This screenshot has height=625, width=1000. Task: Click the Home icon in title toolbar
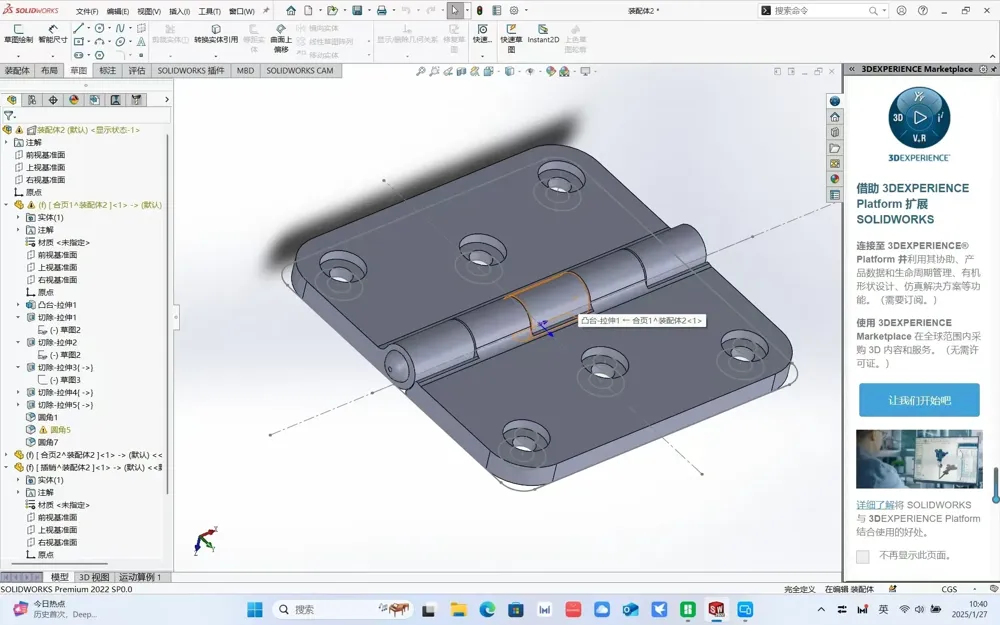click(291, 10)
